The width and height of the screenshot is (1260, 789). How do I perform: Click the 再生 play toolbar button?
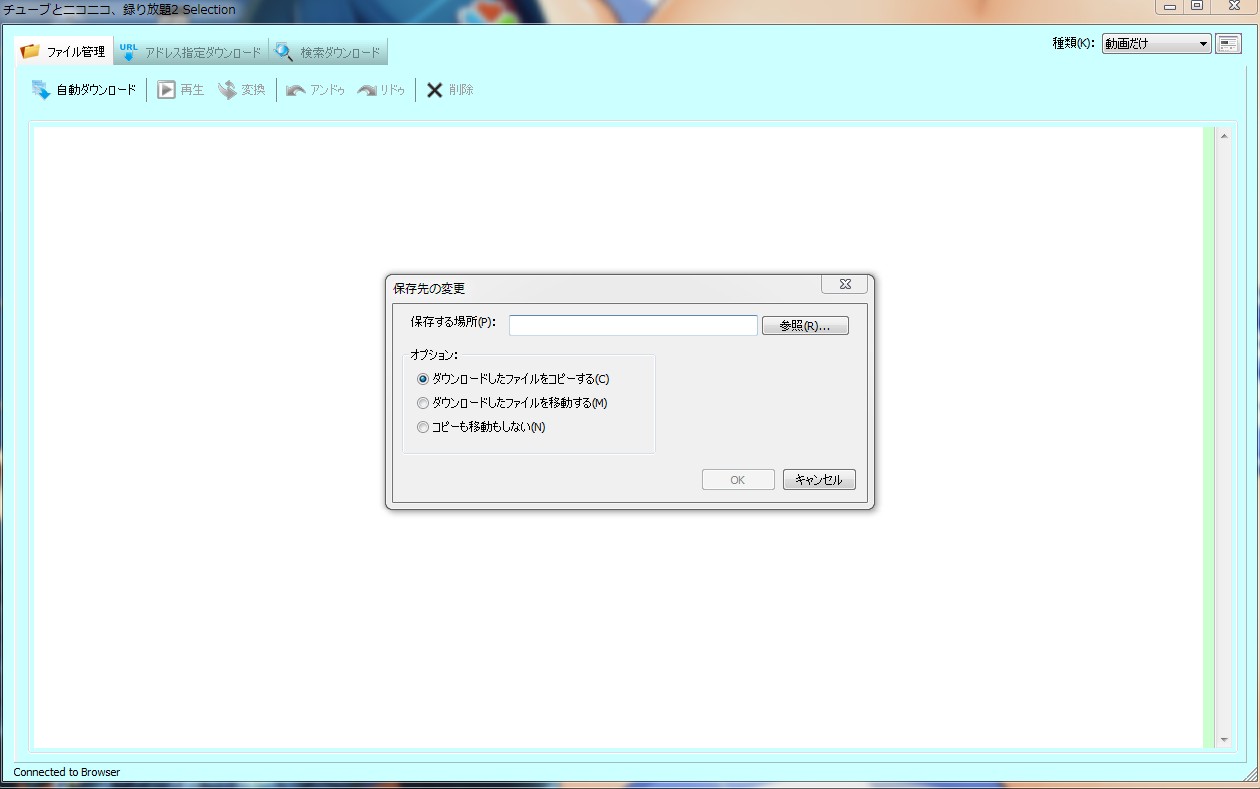coord(180,90)
